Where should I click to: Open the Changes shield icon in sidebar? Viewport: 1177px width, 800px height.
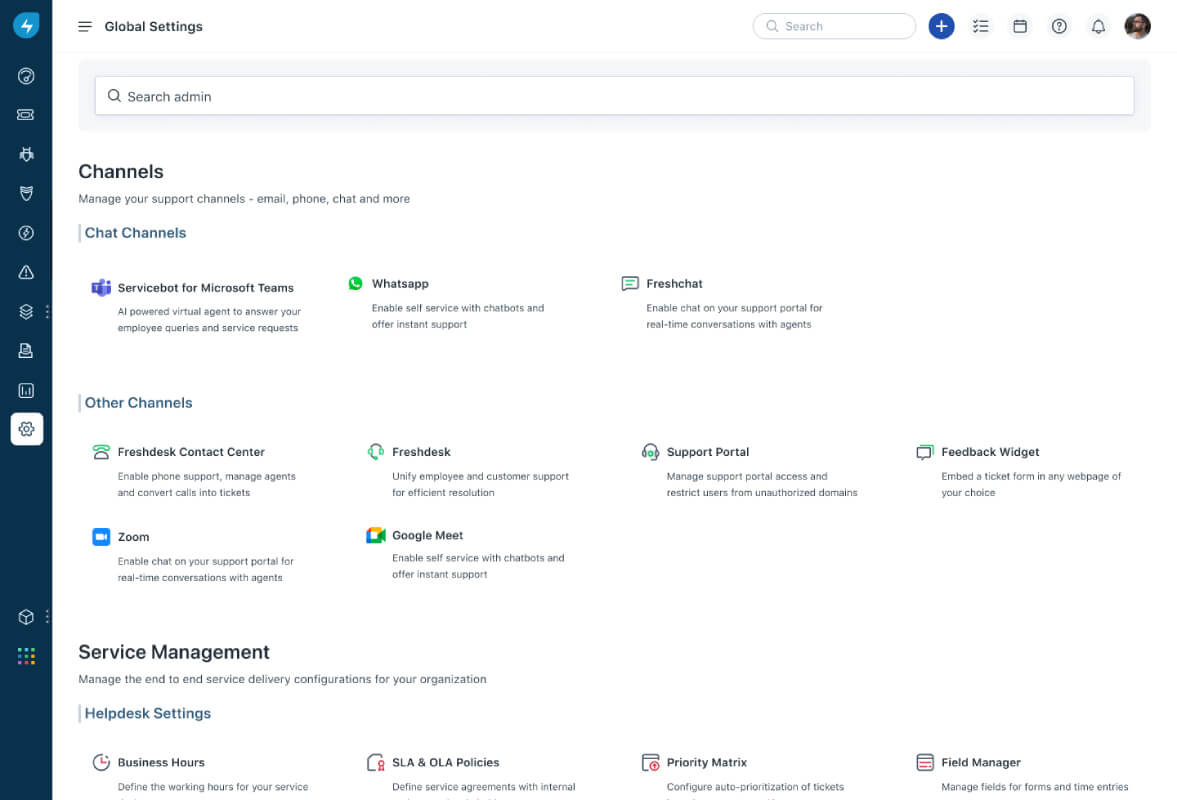tap(26, 194)
